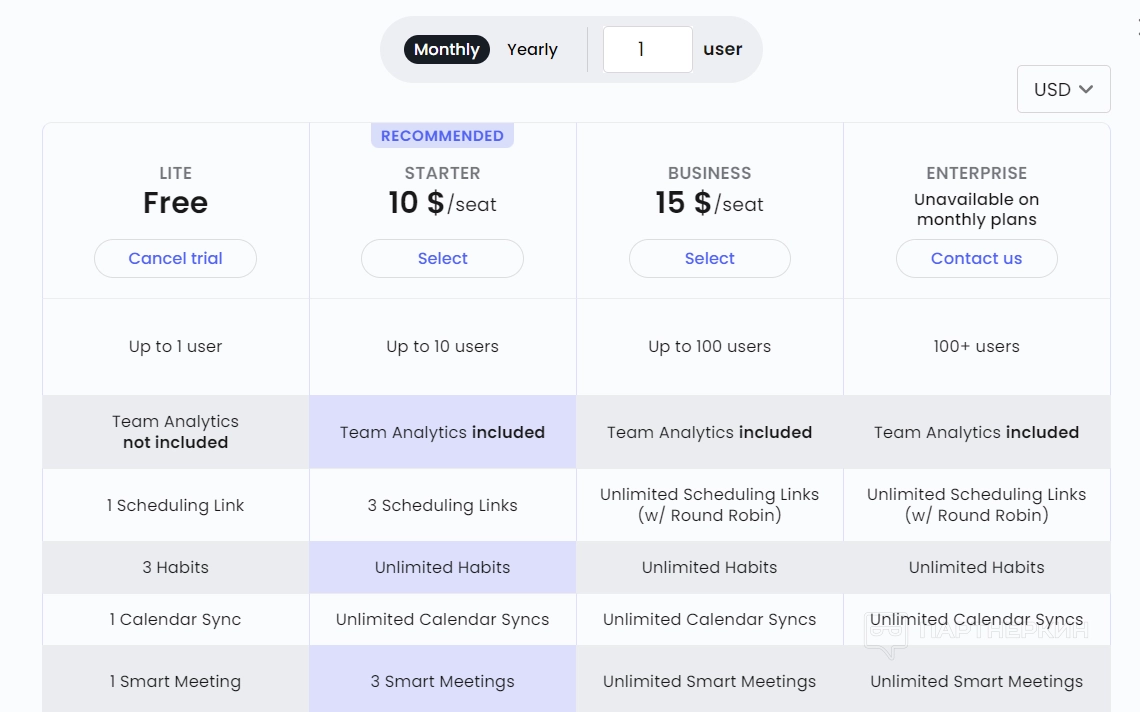Open the USD currency dropdown
Viewport: 1140px width, 712px height.
tap(1063, 89)
